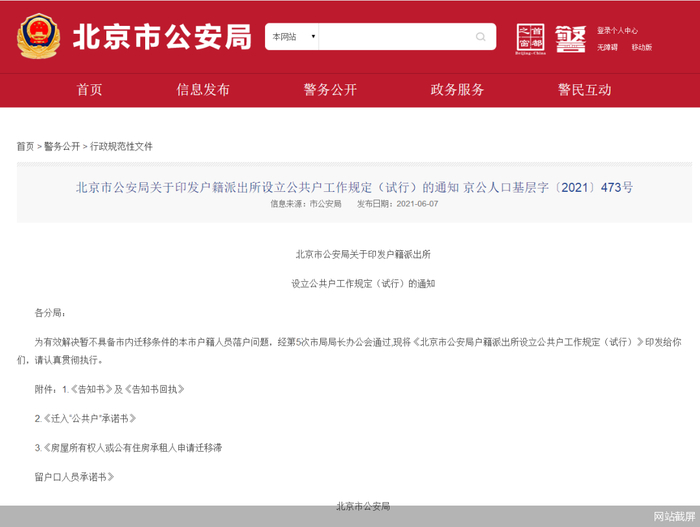Click 登录个人中心 login link
This screenshot has width=700, height=527.
click(617, 30)
